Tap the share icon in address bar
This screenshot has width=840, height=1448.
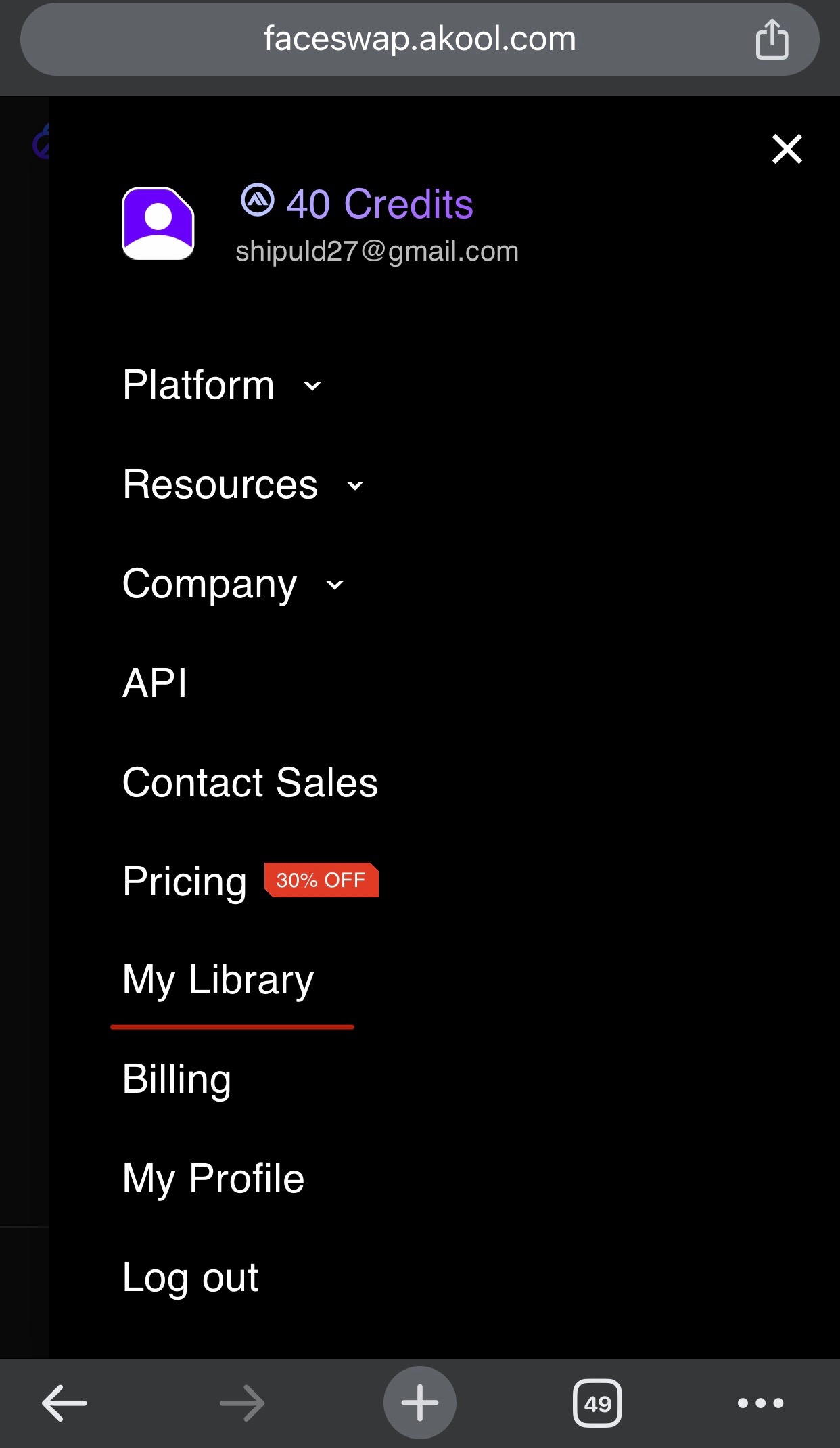tap(772, 40)
